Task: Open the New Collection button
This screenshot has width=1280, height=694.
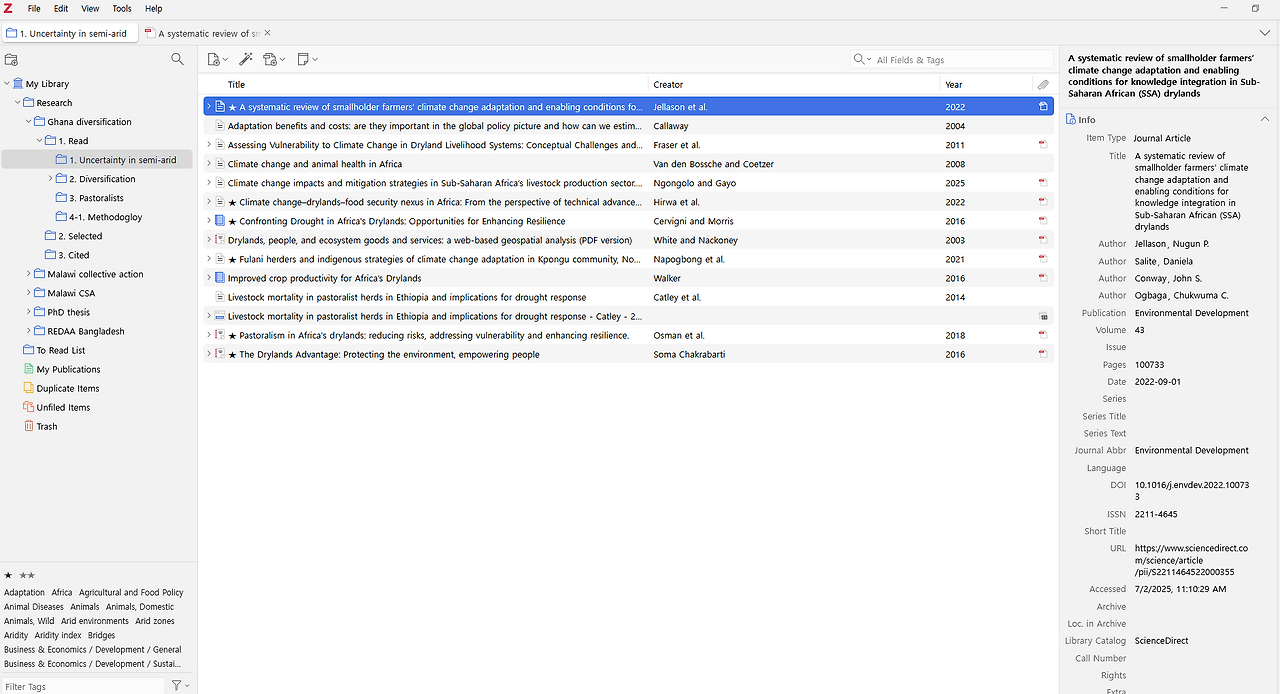Action: [x=12, y=60]
